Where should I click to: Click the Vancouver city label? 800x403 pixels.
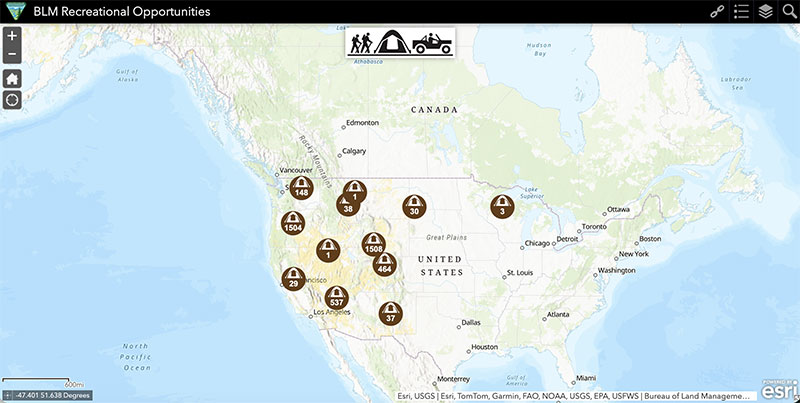tap(296, 170)
